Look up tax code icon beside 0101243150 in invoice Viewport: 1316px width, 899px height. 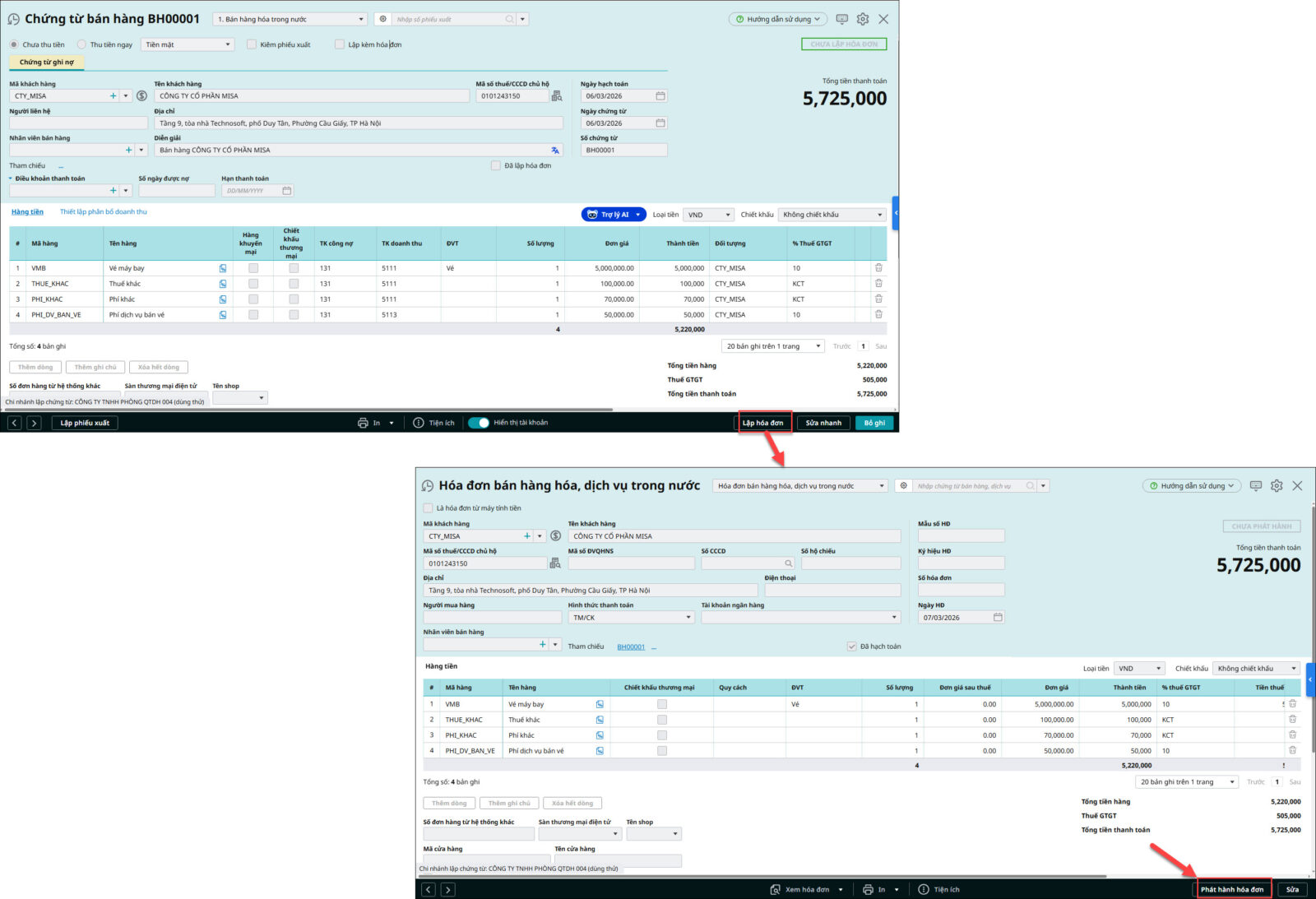tap(555, 563)
